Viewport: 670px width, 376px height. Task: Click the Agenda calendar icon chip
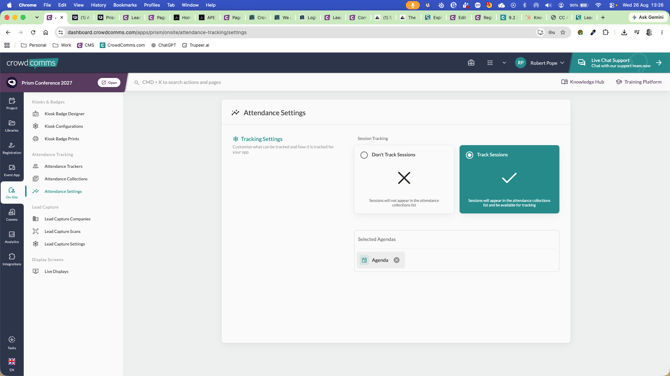(364, 260)
